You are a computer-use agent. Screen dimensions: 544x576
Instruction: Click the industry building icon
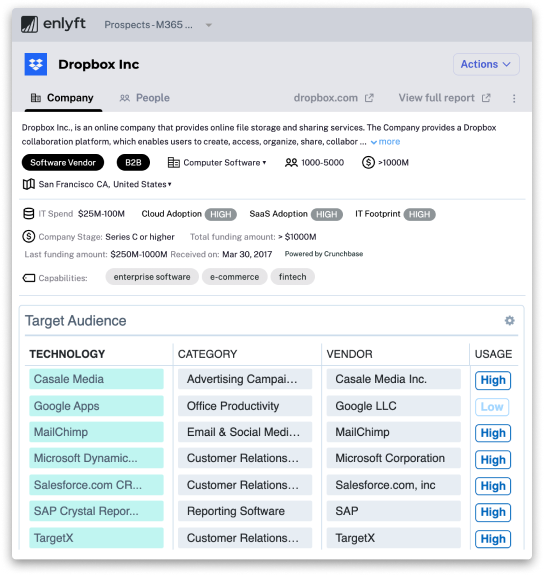click(173, 162)
